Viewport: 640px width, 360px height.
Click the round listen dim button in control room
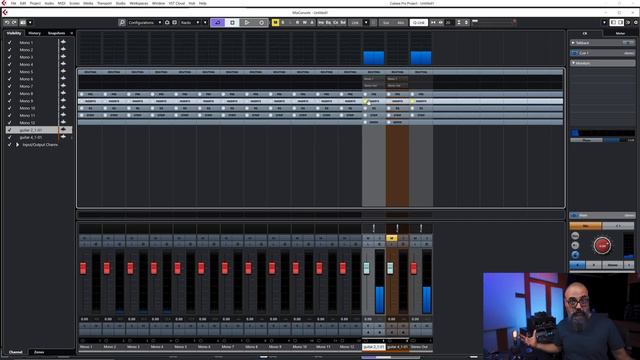(x=575, y=245)
